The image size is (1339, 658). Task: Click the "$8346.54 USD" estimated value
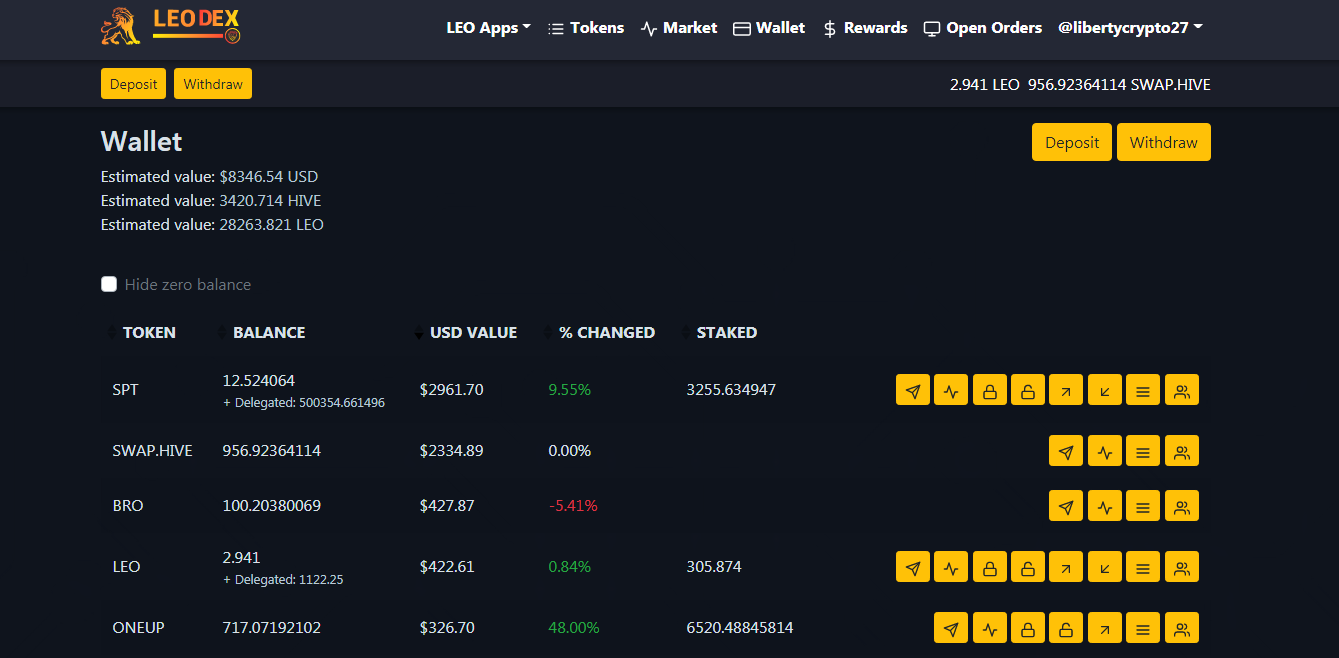click(269, 177)
